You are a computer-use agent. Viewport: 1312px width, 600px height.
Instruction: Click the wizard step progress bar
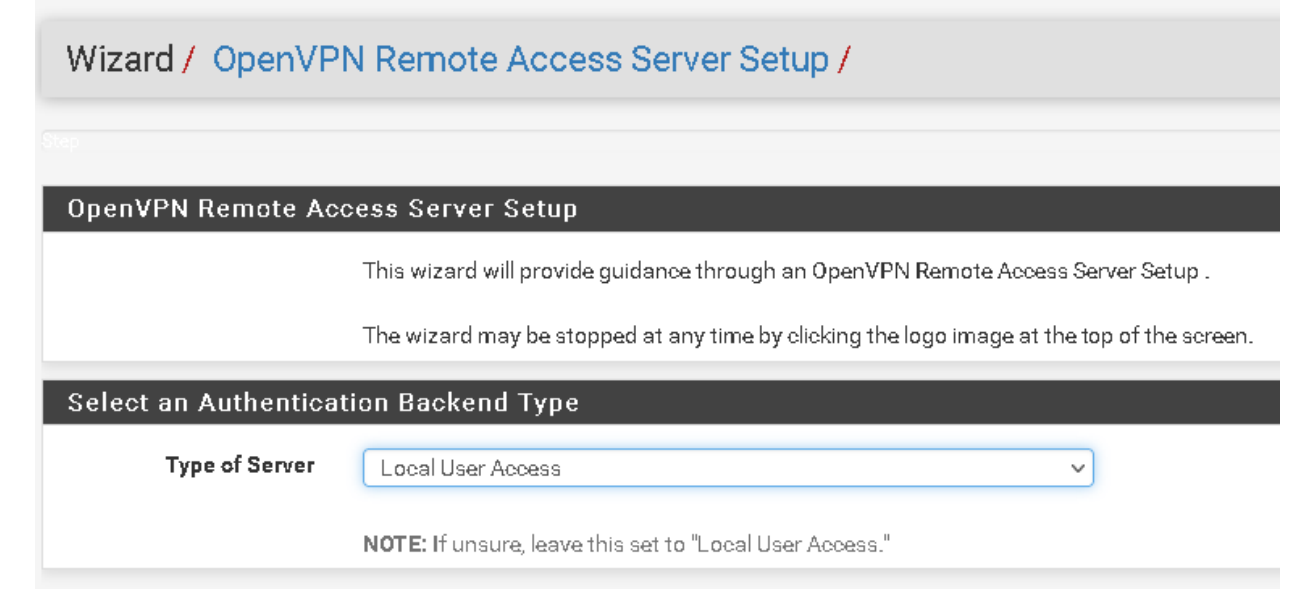[x=660, y=142]
